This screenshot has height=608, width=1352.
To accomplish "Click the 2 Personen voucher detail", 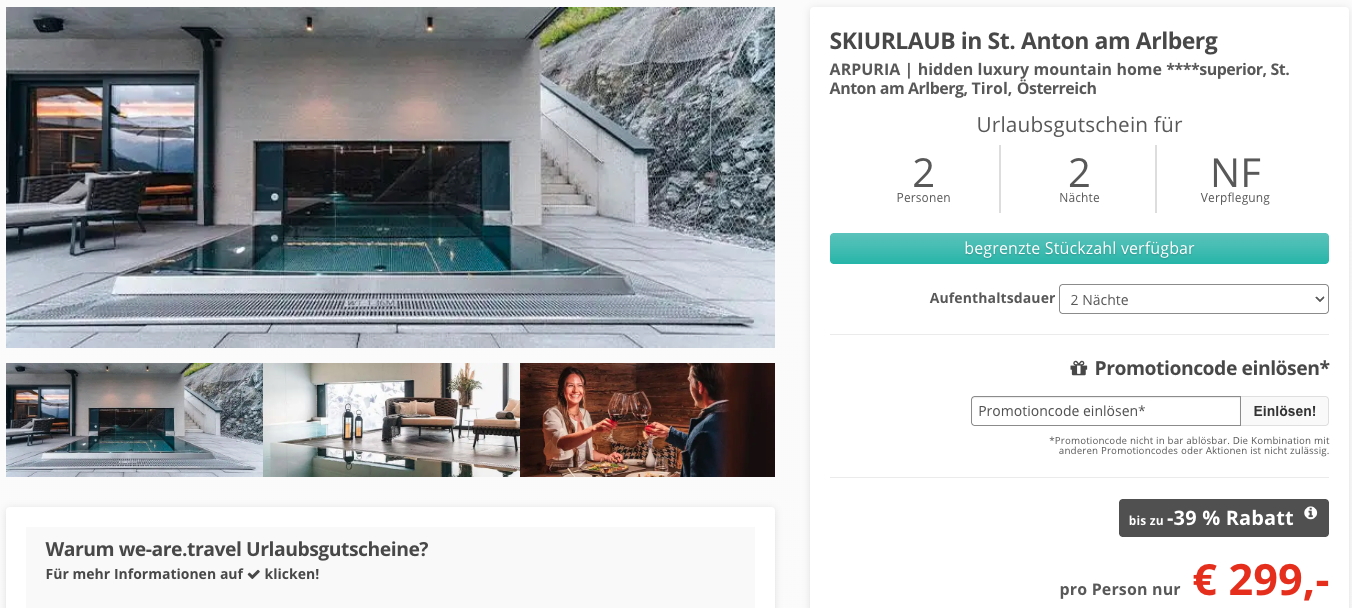I will pyautogui.click(x=923, y=180).
